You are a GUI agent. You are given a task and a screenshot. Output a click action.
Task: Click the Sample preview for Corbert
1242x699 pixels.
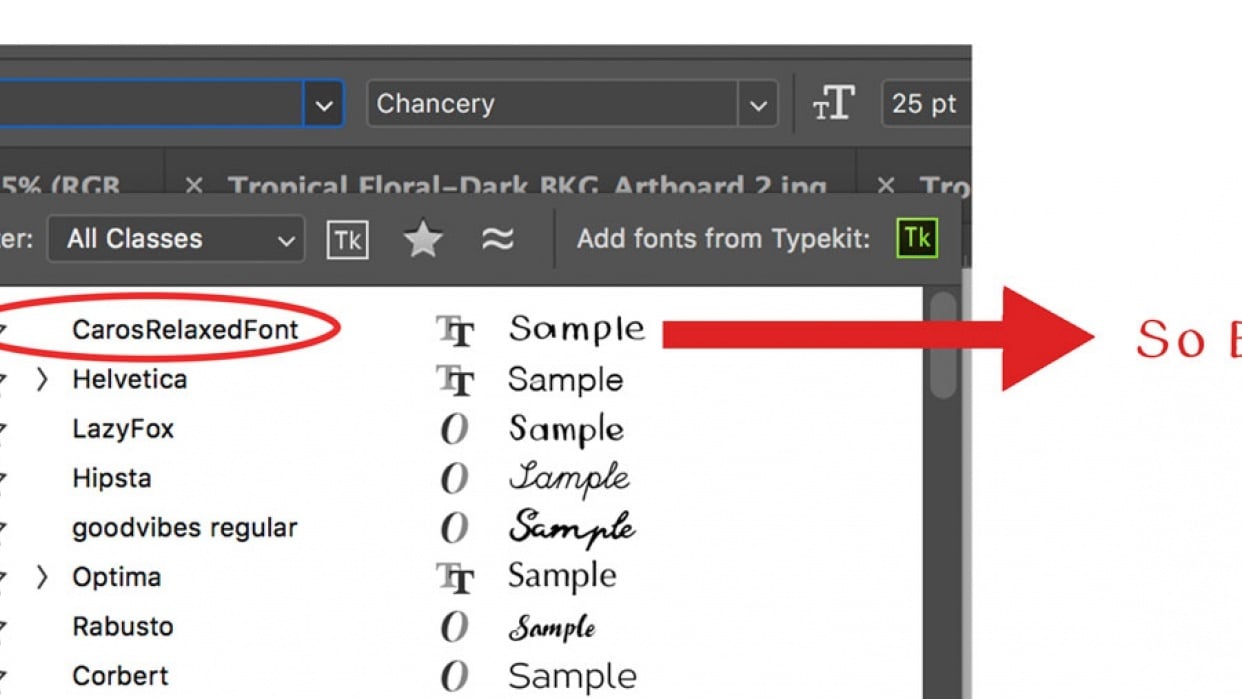coord(572,677)
